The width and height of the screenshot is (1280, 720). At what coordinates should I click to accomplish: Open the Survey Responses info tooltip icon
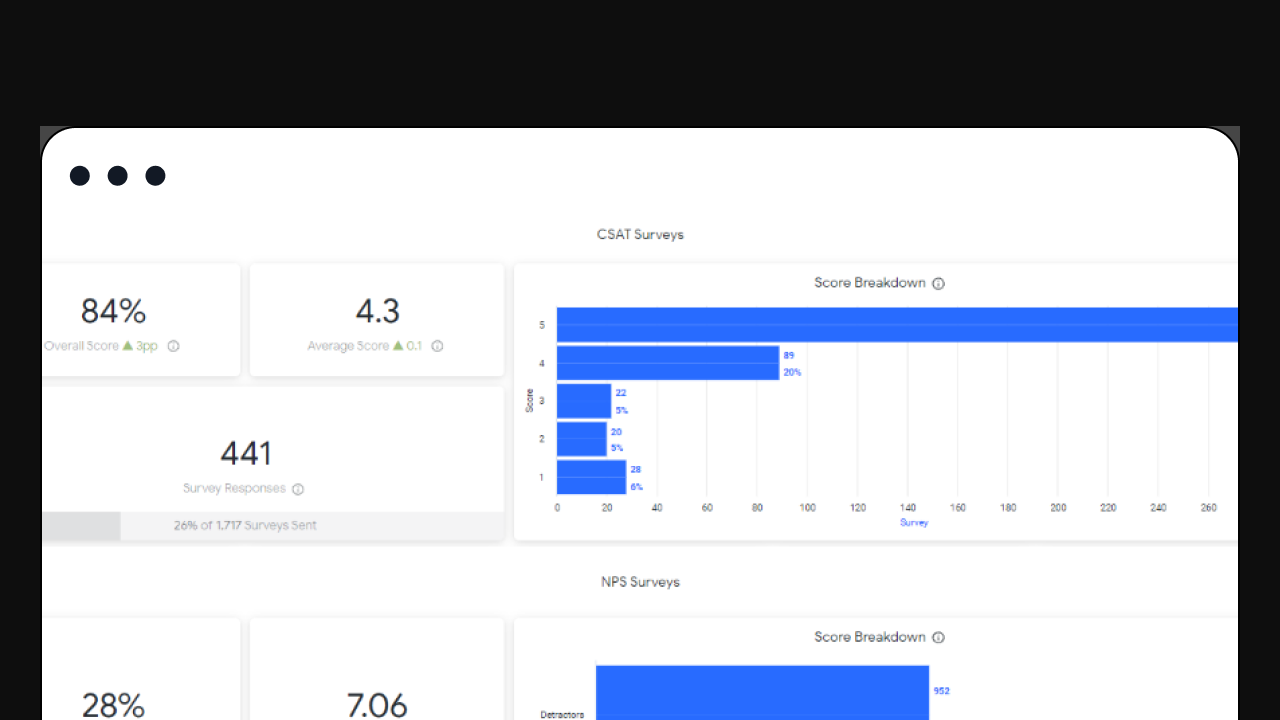[x=298, y=489]
